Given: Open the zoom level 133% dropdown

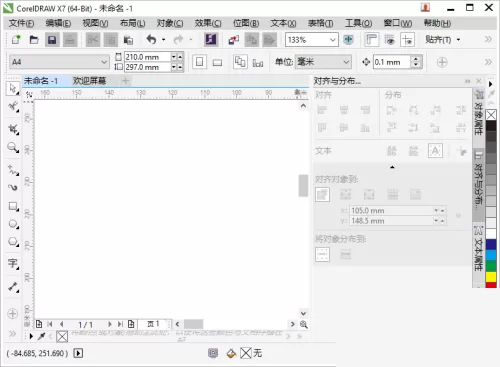Looking at the screenshot, I should tap(332, 40).
